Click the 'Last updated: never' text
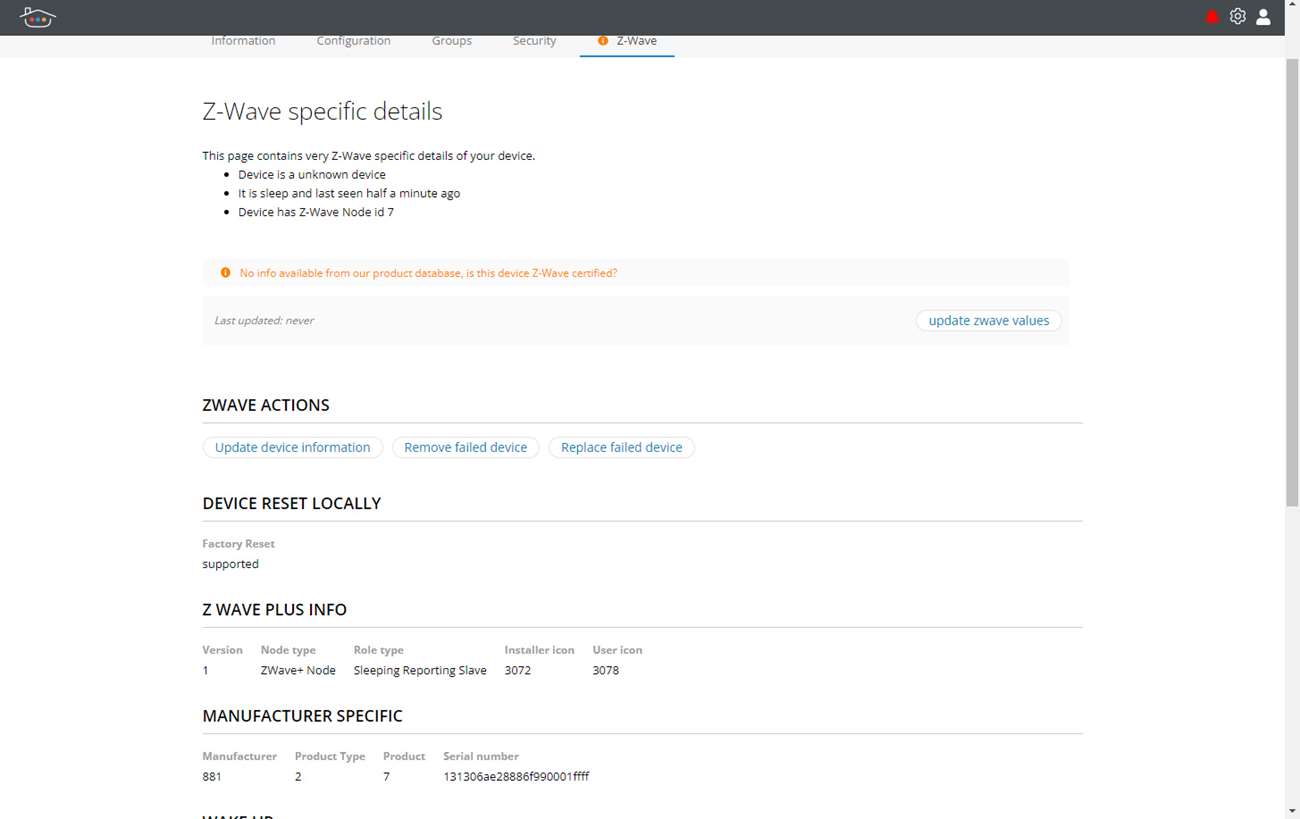The height and width of the screenshot is (819, 1300). 264,321
